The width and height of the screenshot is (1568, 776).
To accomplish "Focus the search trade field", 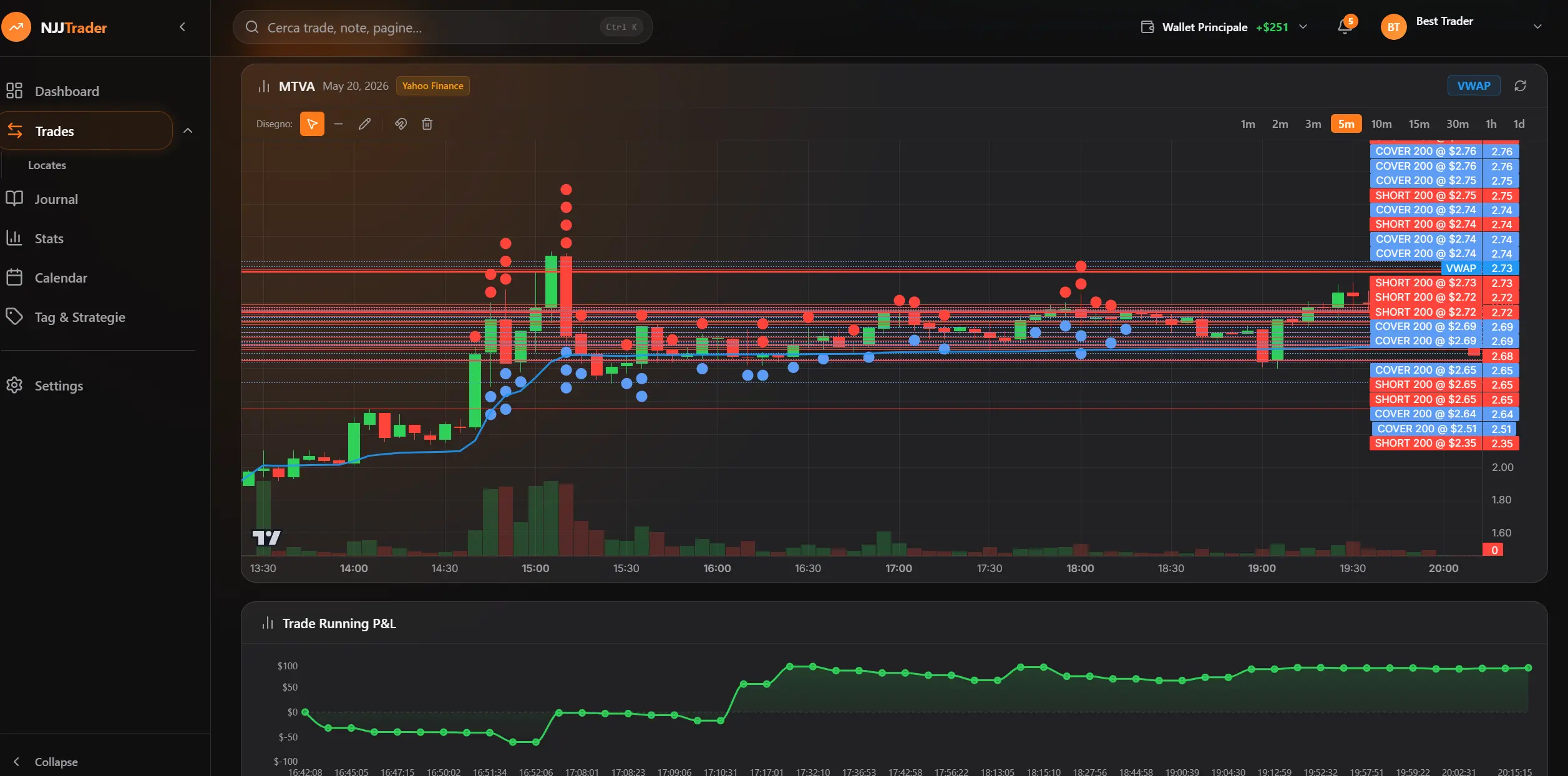I will coord(442,27).
